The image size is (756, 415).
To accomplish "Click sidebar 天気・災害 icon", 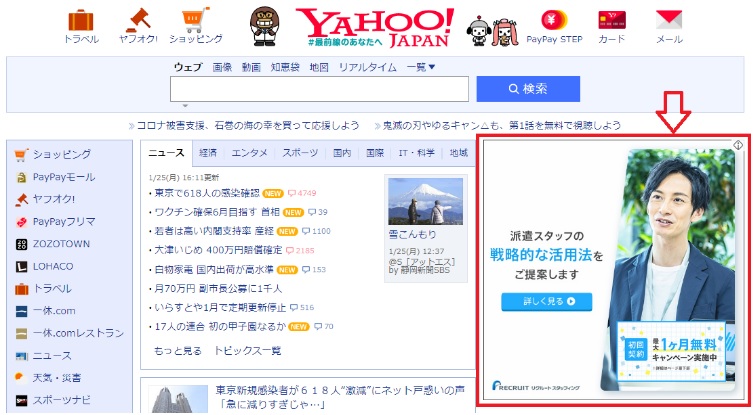I will [x=20, y=377].
